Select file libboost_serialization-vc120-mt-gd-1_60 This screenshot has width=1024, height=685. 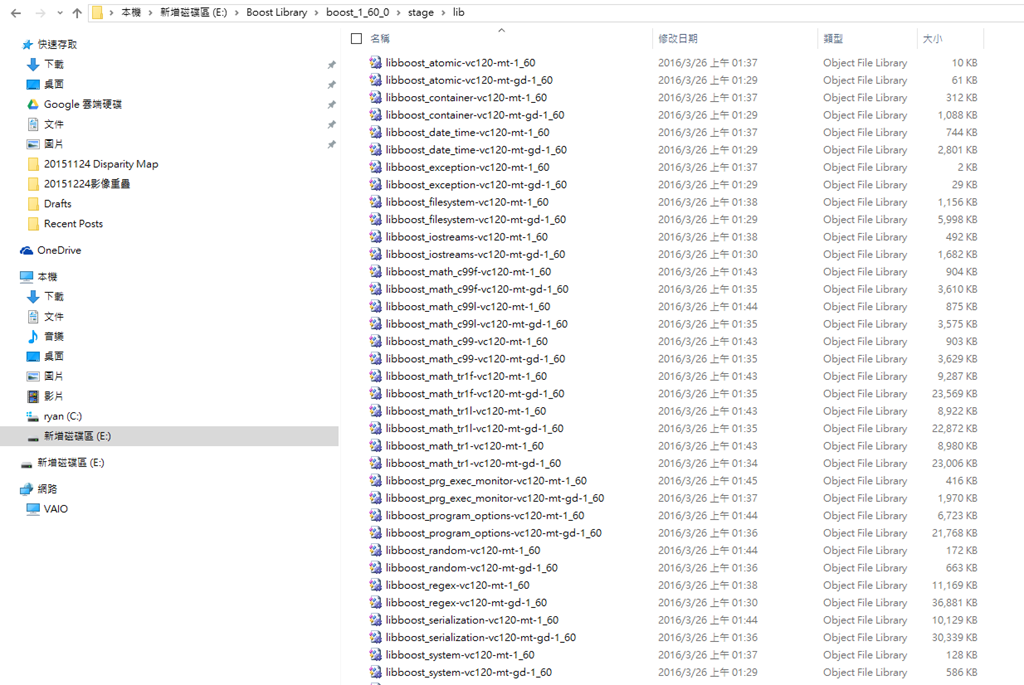[481, 637]
